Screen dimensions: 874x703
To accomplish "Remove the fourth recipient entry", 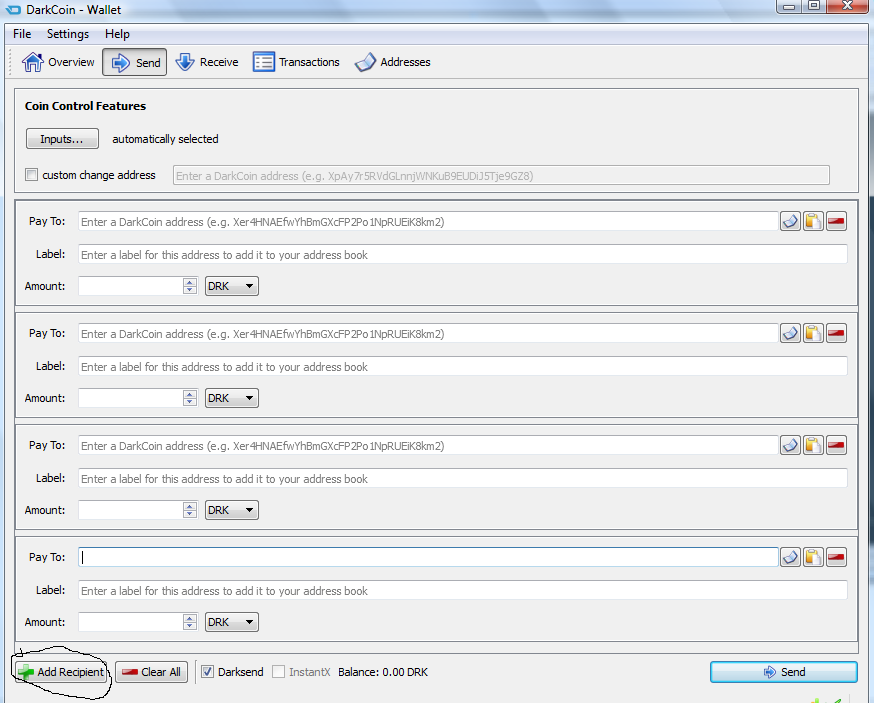I will 836,557.
